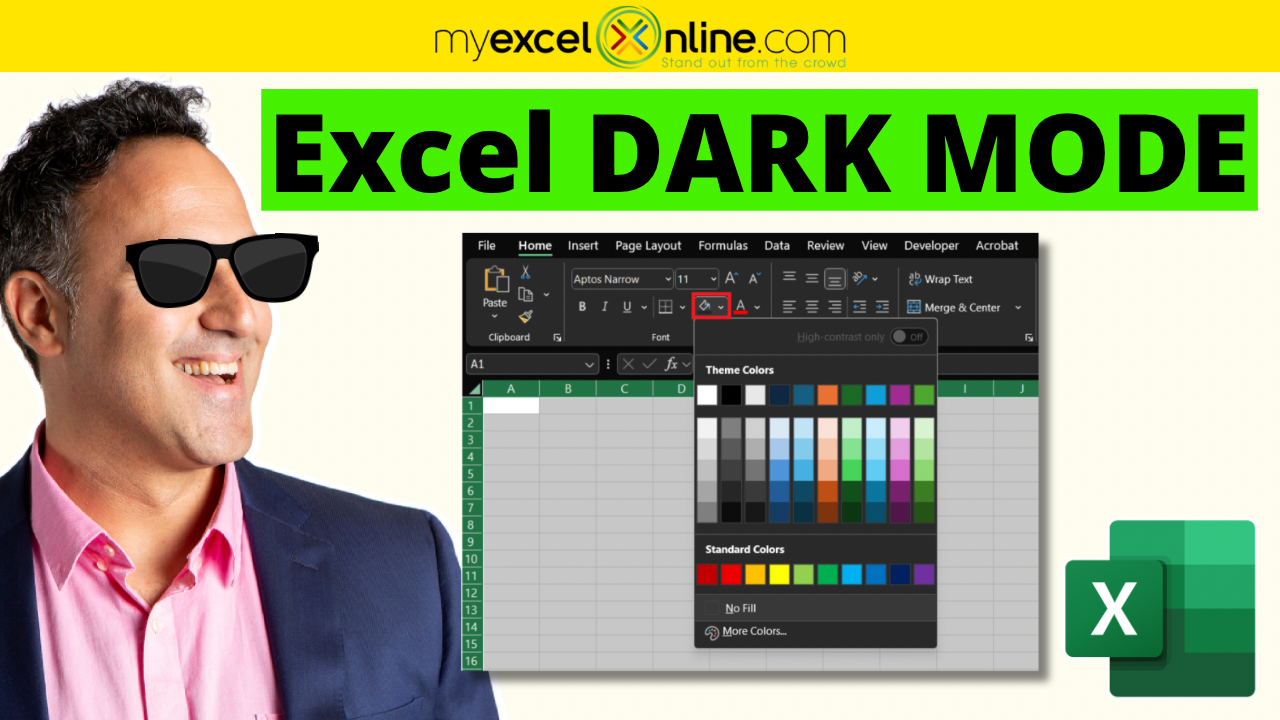Click the Copy icon
This screenshot has width=1280, height=720.
tap(525, 294)
